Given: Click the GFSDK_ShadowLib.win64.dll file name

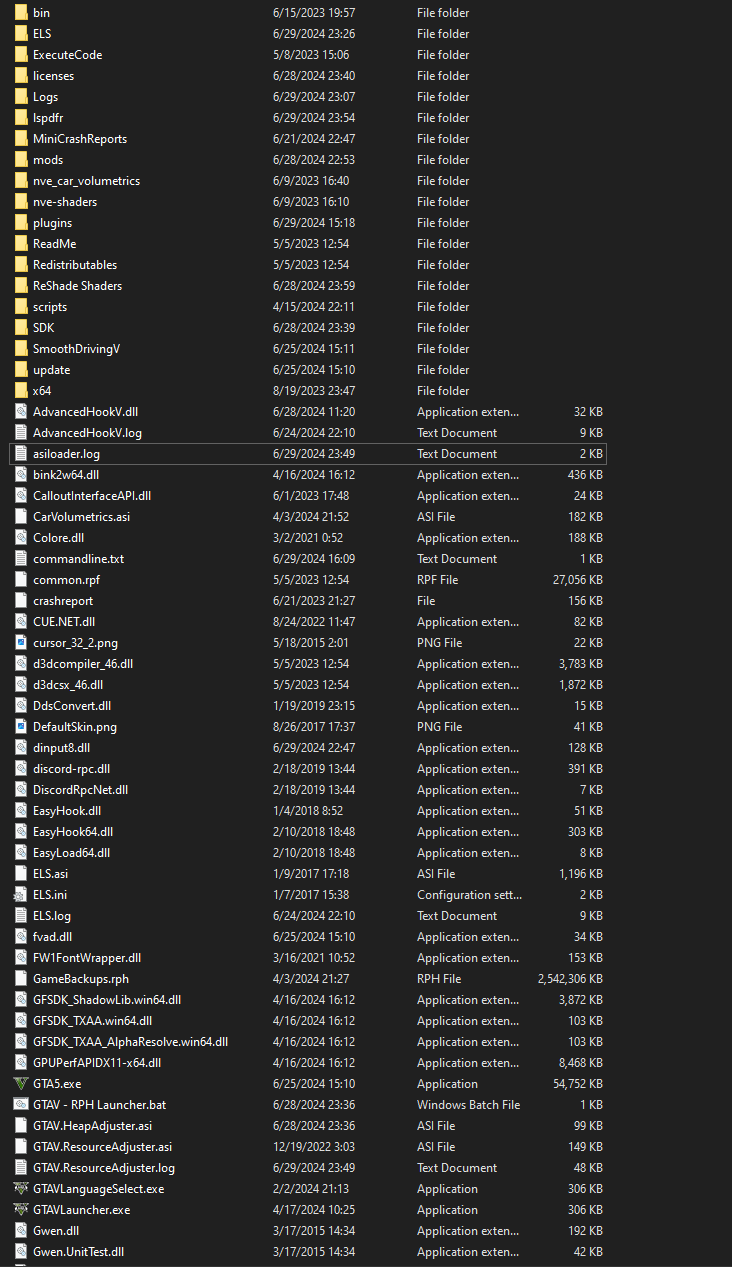Looking at the screenshot, I should [107, 1000].
